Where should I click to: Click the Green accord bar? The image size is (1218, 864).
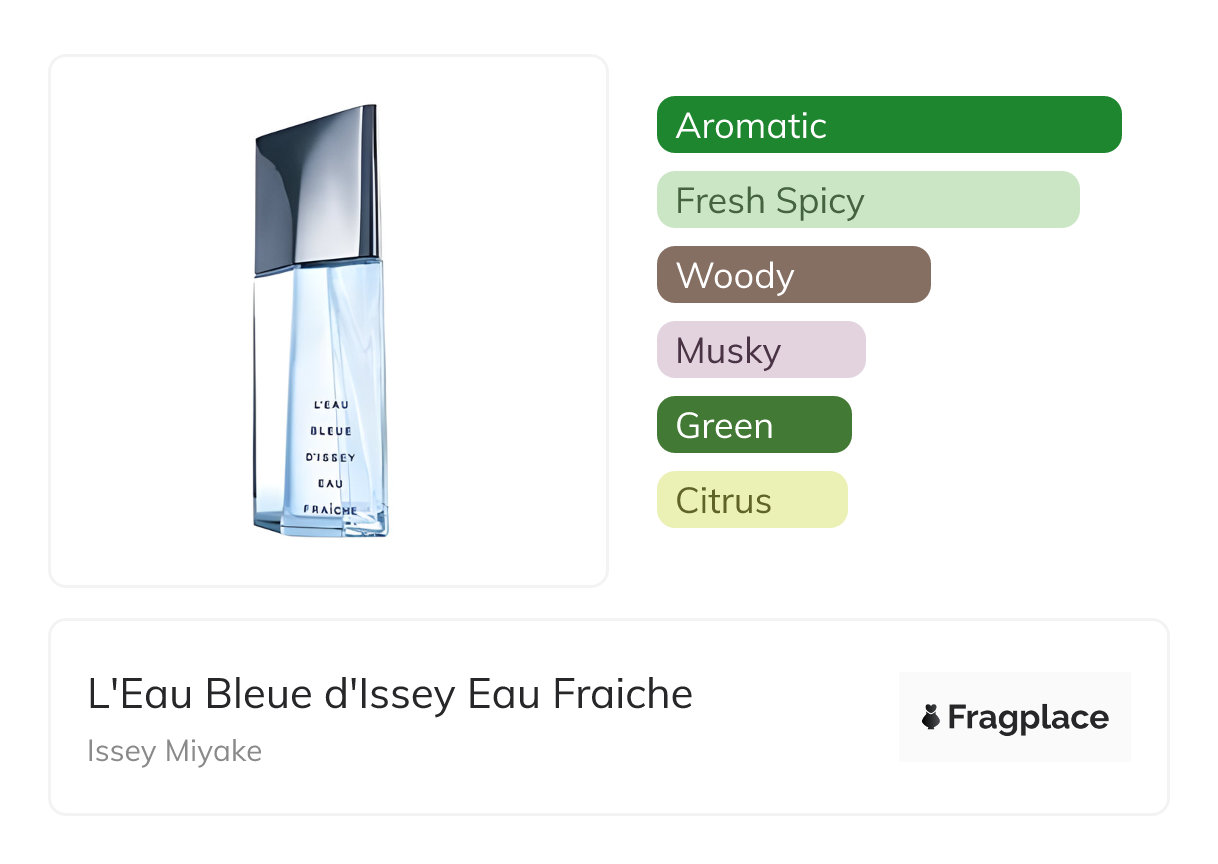753,425
